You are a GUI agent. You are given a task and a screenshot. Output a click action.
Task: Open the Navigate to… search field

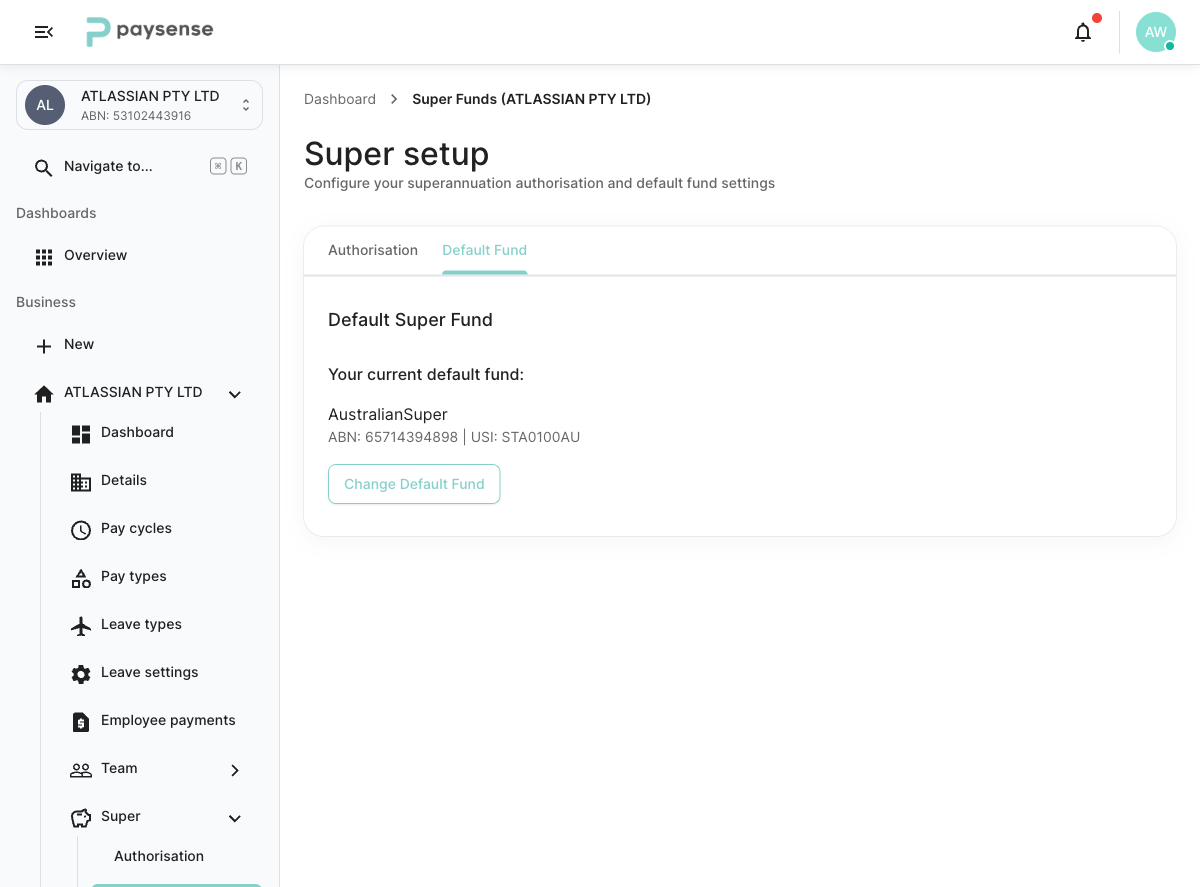[139, 167]
